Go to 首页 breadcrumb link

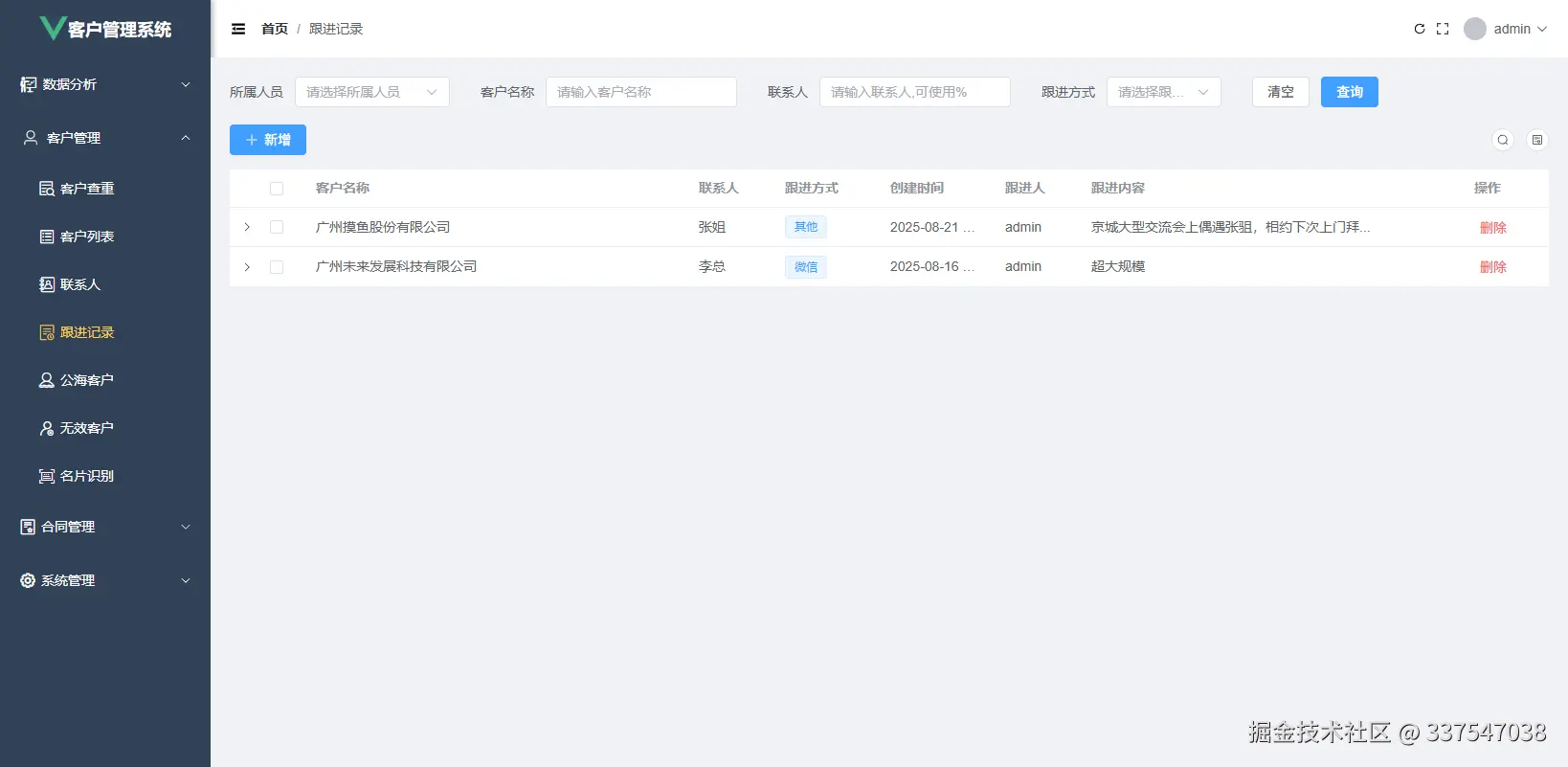[275, 29]
